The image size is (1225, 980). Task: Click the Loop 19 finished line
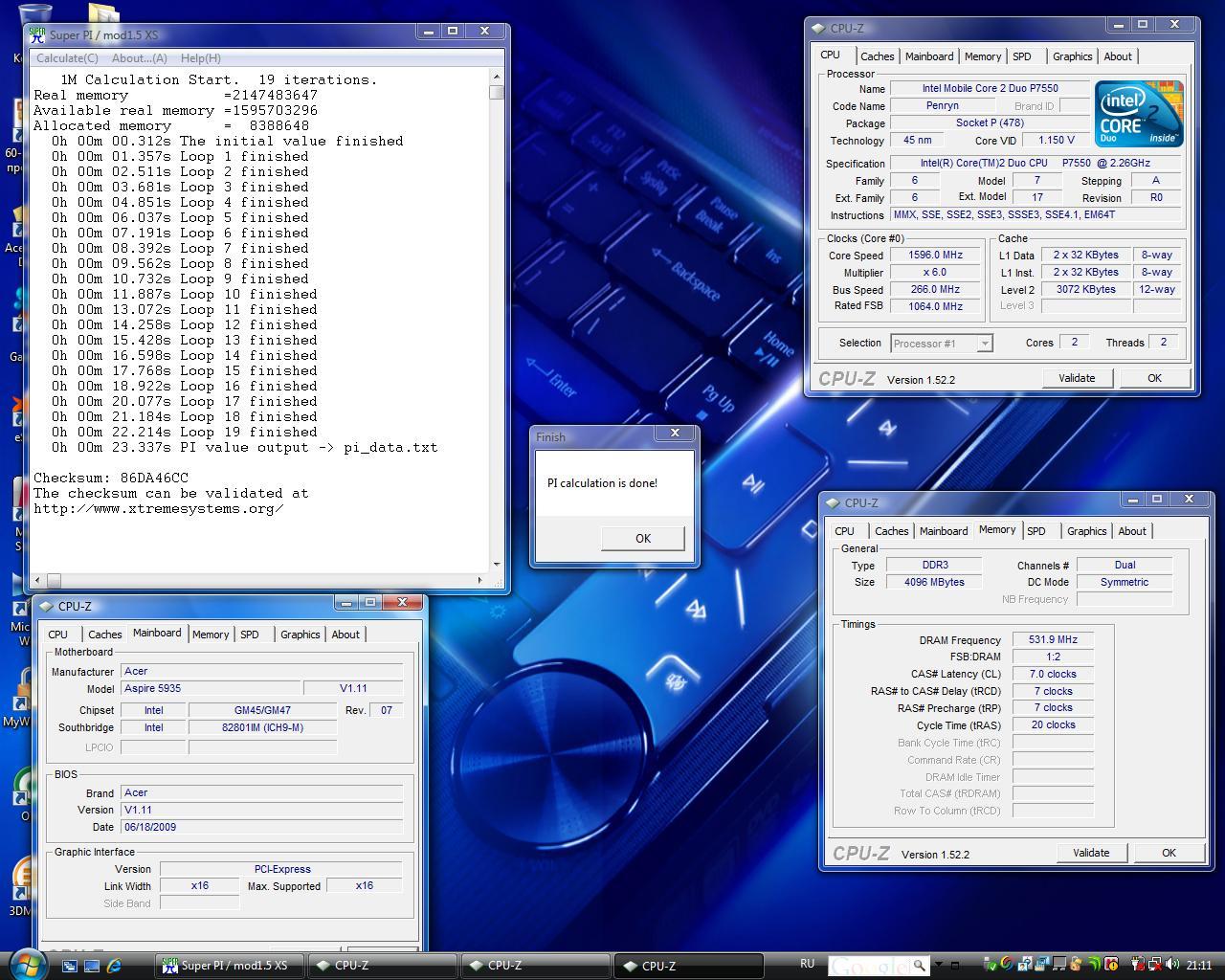pyautogui.click(x=184, y=432)
